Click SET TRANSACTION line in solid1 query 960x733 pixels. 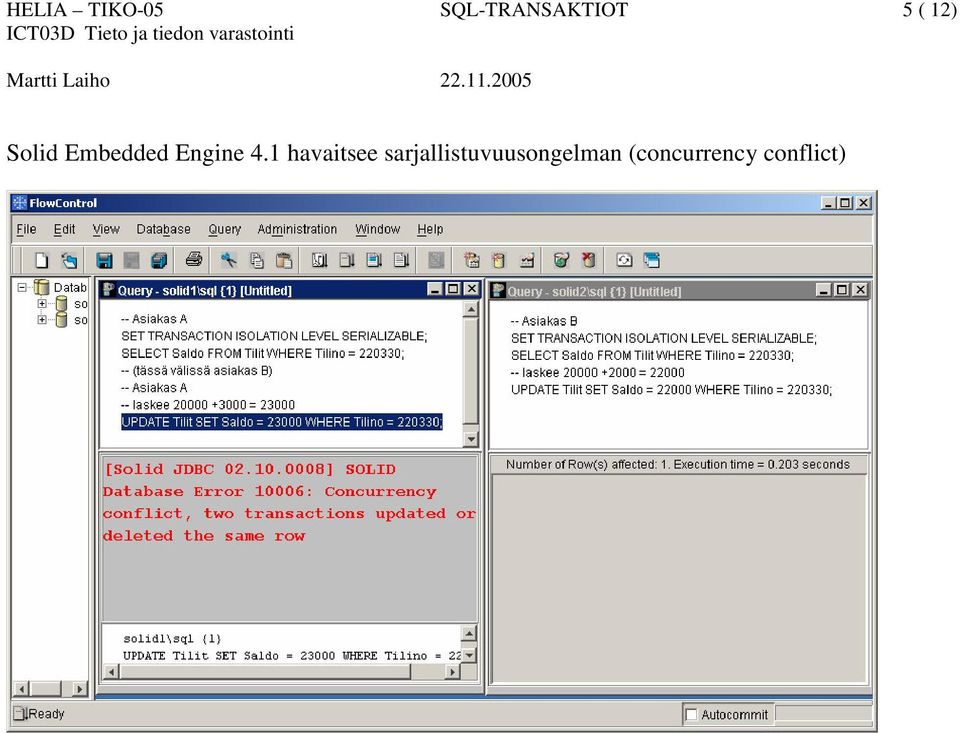[x=274, y=336]
